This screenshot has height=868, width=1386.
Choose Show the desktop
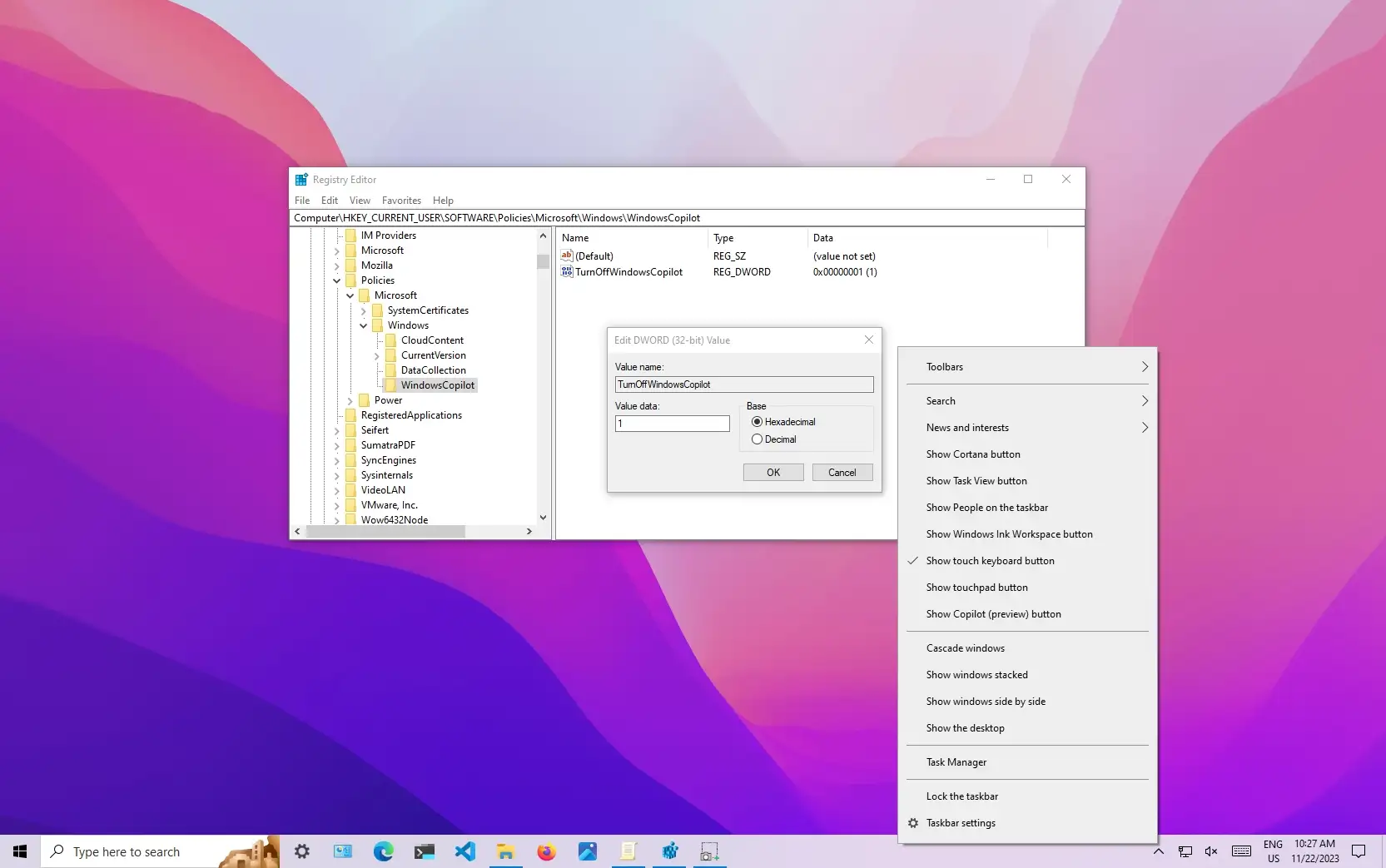coord(1027,728)
